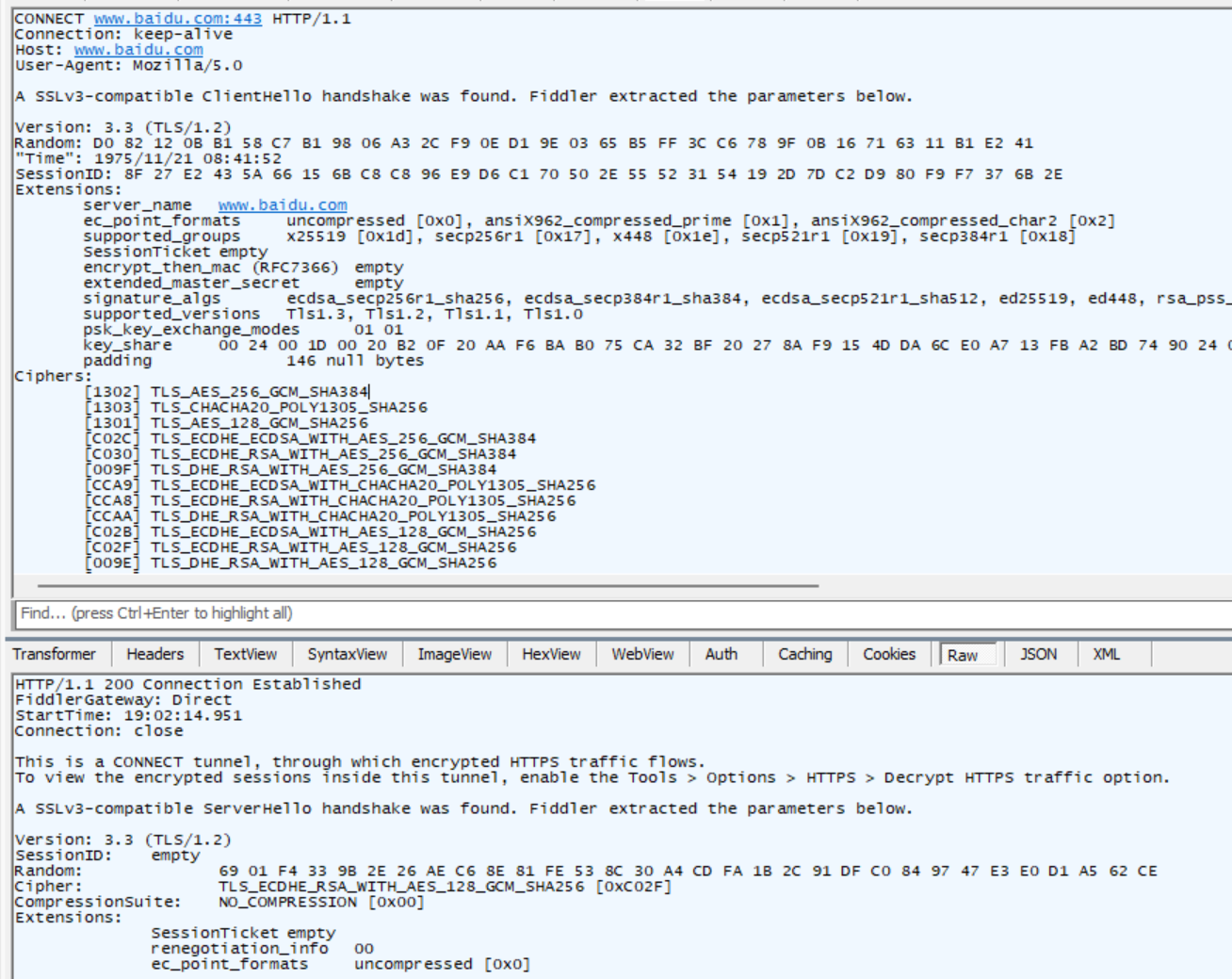Image resolution: width=1232 pixels, height=979 pixels.
Task: Click the supported_versions extension row
Action: point(332,315)
